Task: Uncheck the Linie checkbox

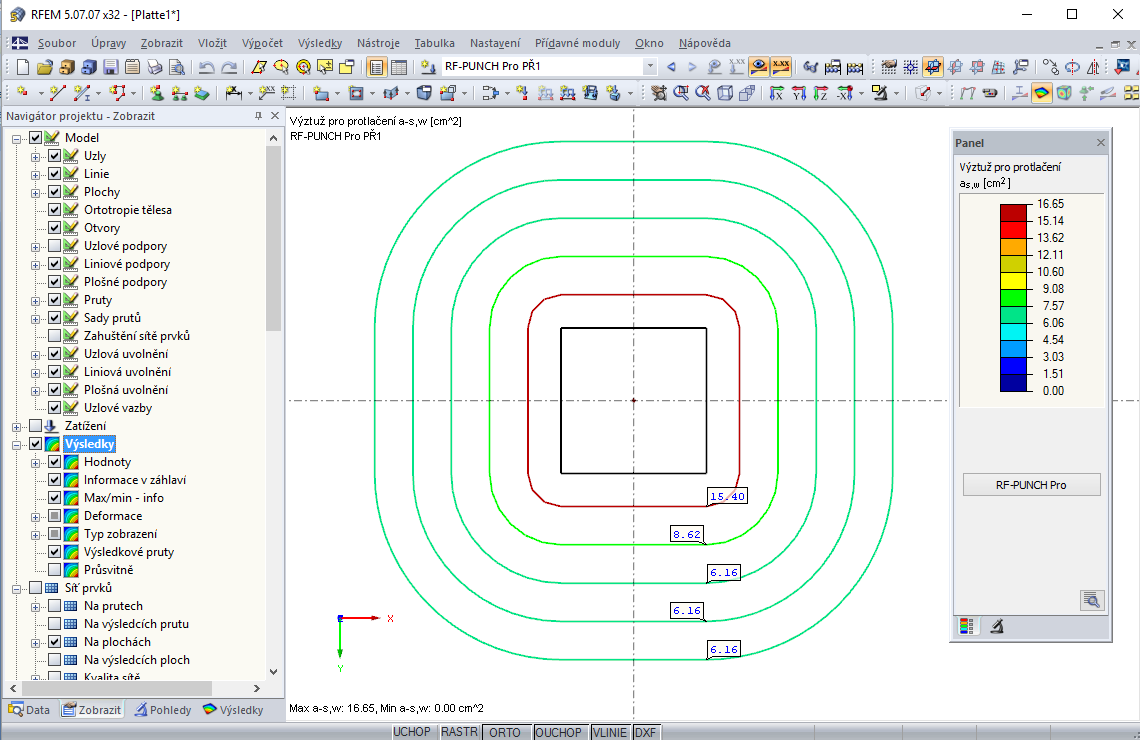Action: click(55, 174)
